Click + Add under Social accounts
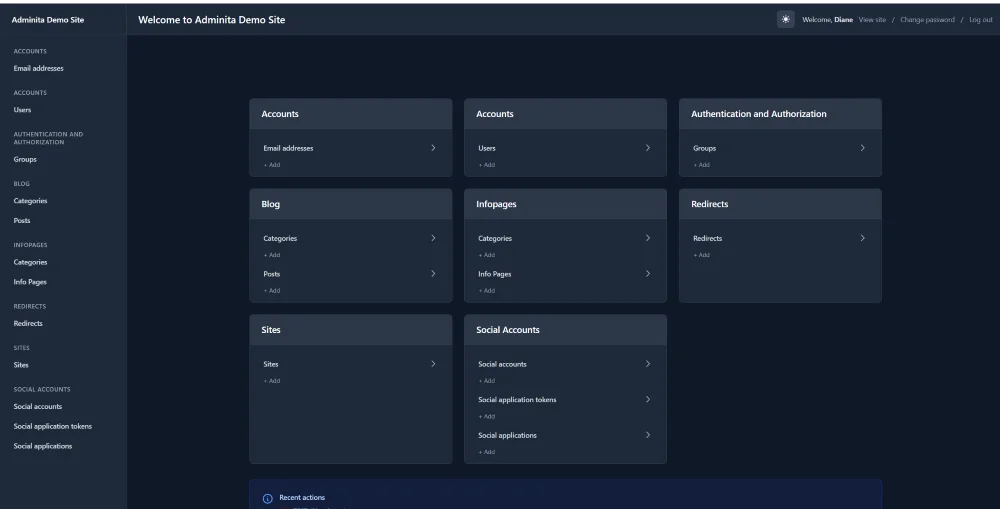 click(486, 381)
